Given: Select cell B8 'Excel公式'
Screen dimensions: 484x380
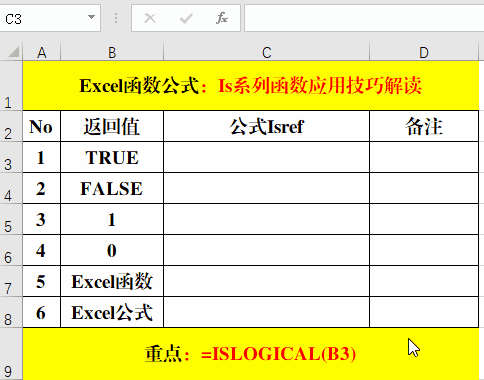Looking at the screenshot, I should coord(112,312).
